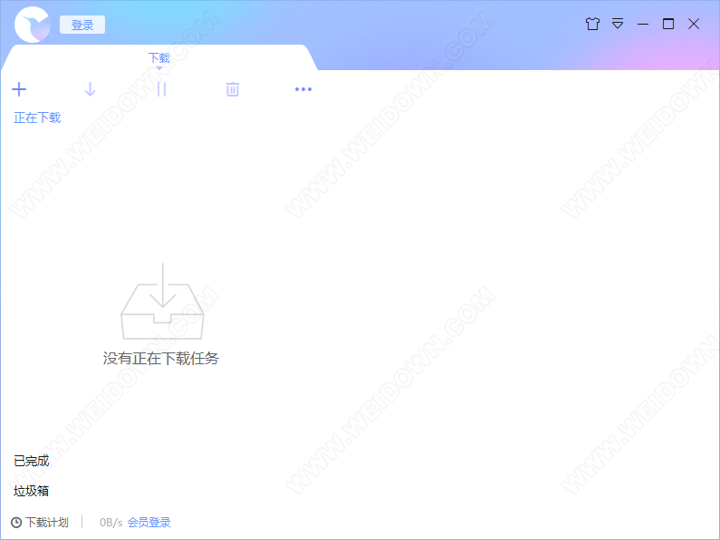Image resolution: width=720 pixels, height=540 pixels.
Task: Click the empty download inbox illustration
Action: [161, 301]
